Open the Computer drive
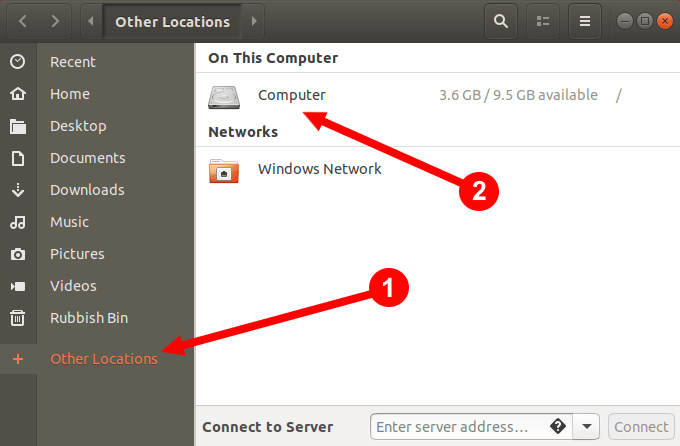 coord(291,96)
